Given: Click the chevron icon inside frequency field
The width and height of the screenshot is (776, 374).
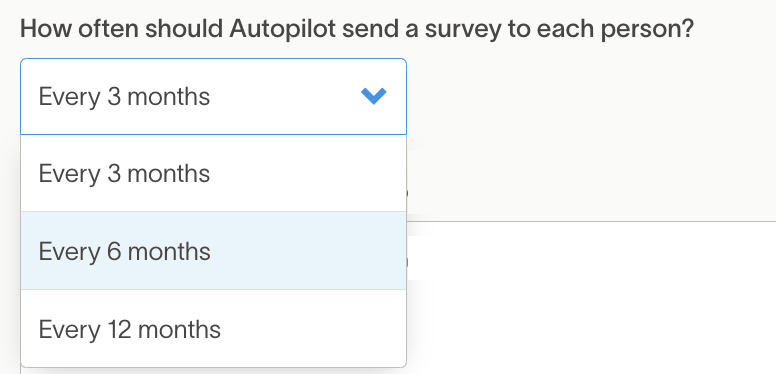Looking at the screenshot, I should (x=374, y=96).
